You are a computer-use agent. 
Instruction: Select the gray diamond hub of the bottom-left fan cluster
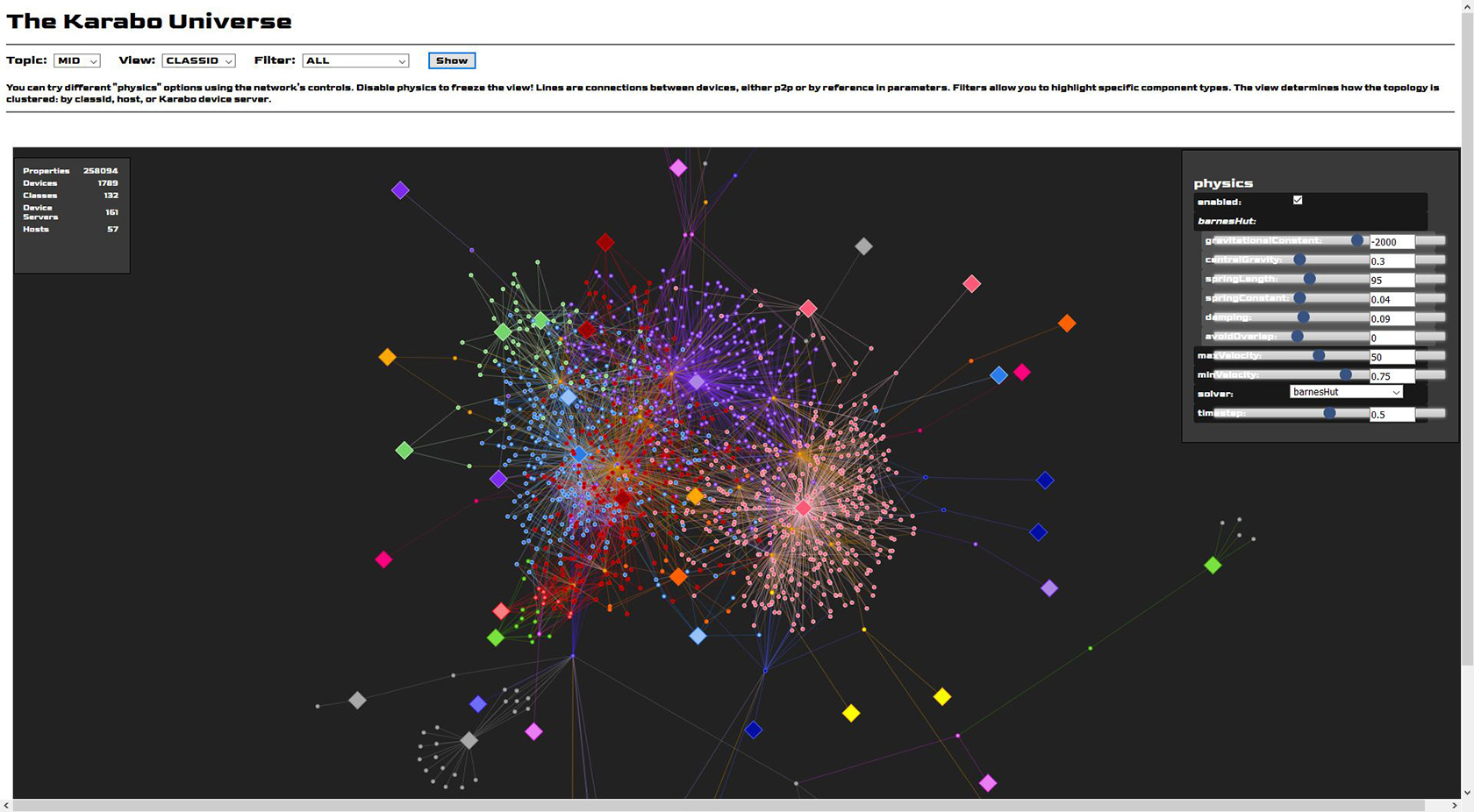(x=469, y=741)
